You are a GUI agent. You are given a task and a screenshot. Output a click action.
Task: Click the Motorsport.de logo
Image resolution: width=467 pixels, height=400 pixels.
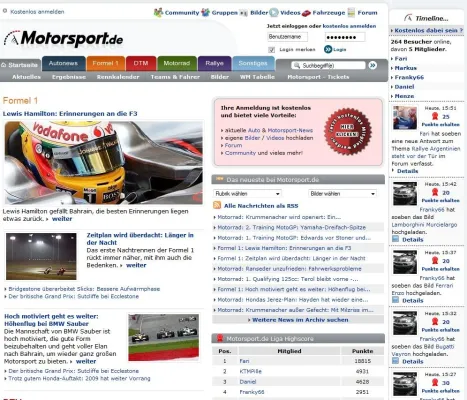[x=64, y=39]
